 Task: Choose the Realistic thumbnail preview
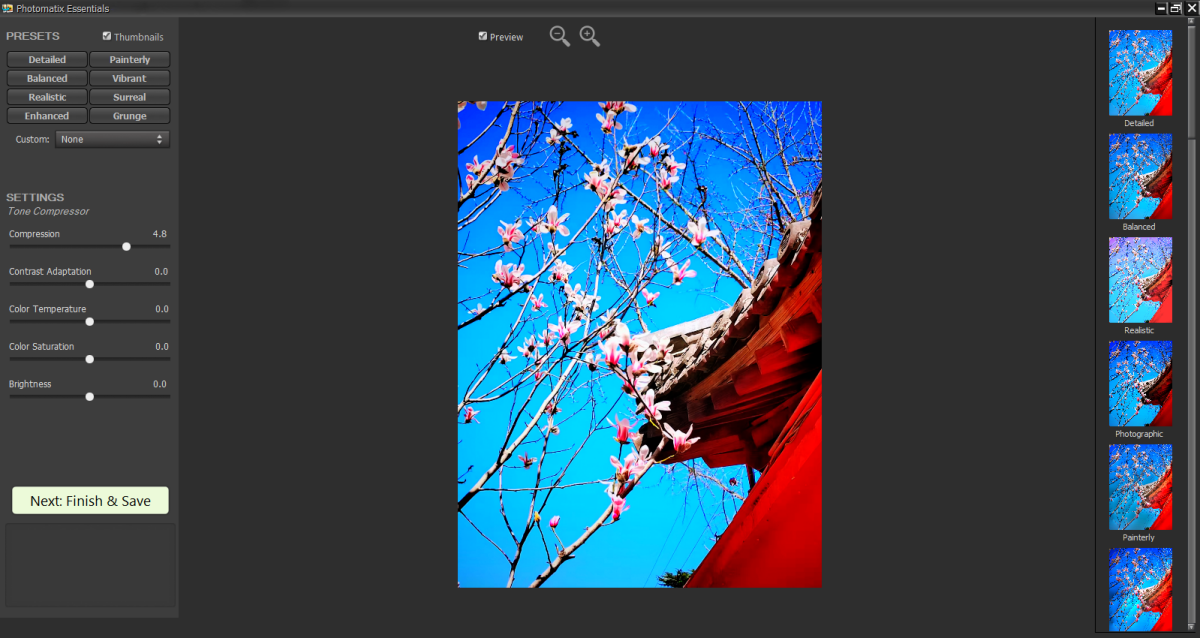tap(1140, 280)
